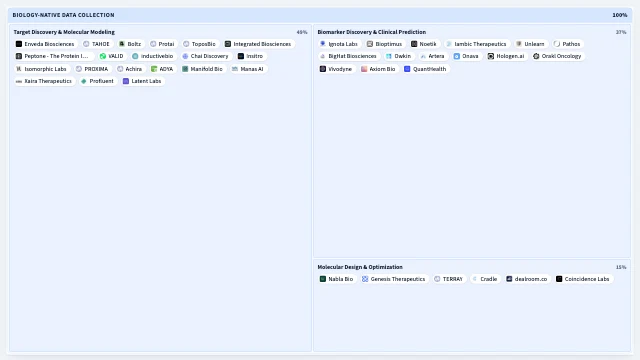Click the Profluent diamond icon
This screenshot has height=360, width=640.
click(84, 81)
